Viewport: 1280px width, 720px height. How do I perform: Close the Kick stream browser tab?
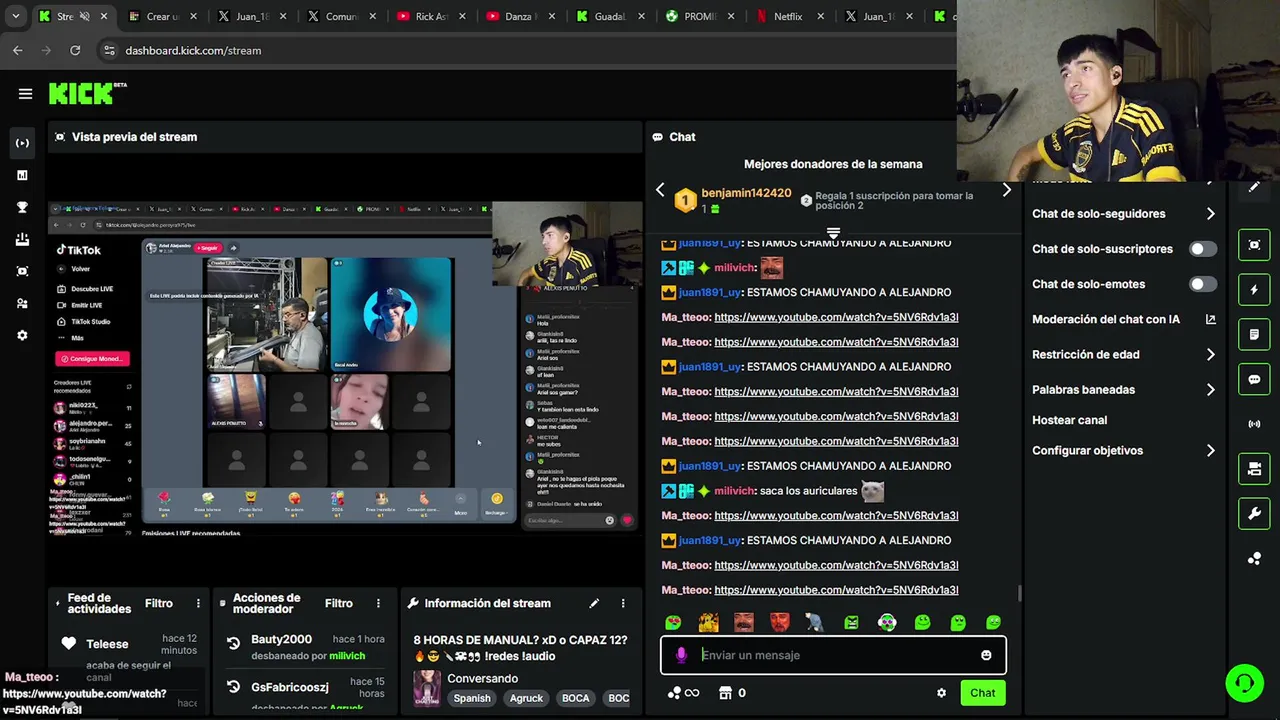(x=103, y=16)
